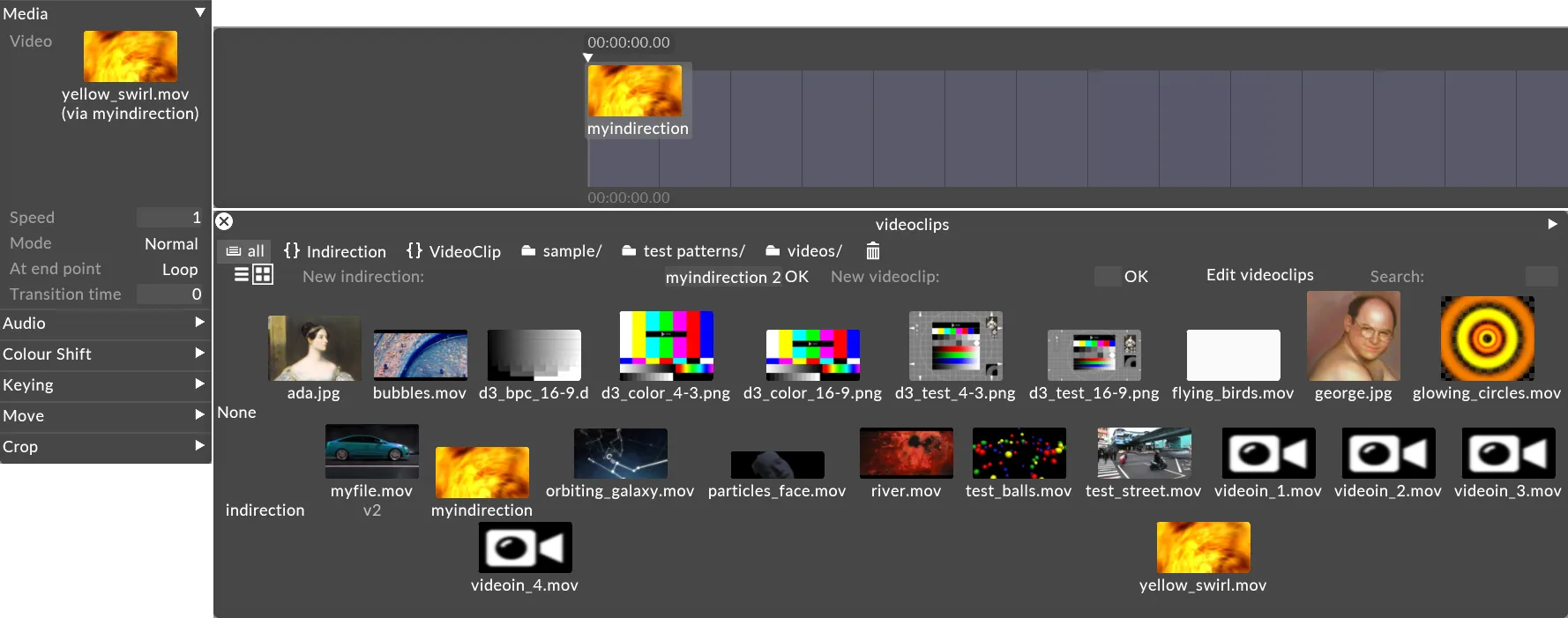
Task: Switch to list view layout
Action: (x=241, y=275)
